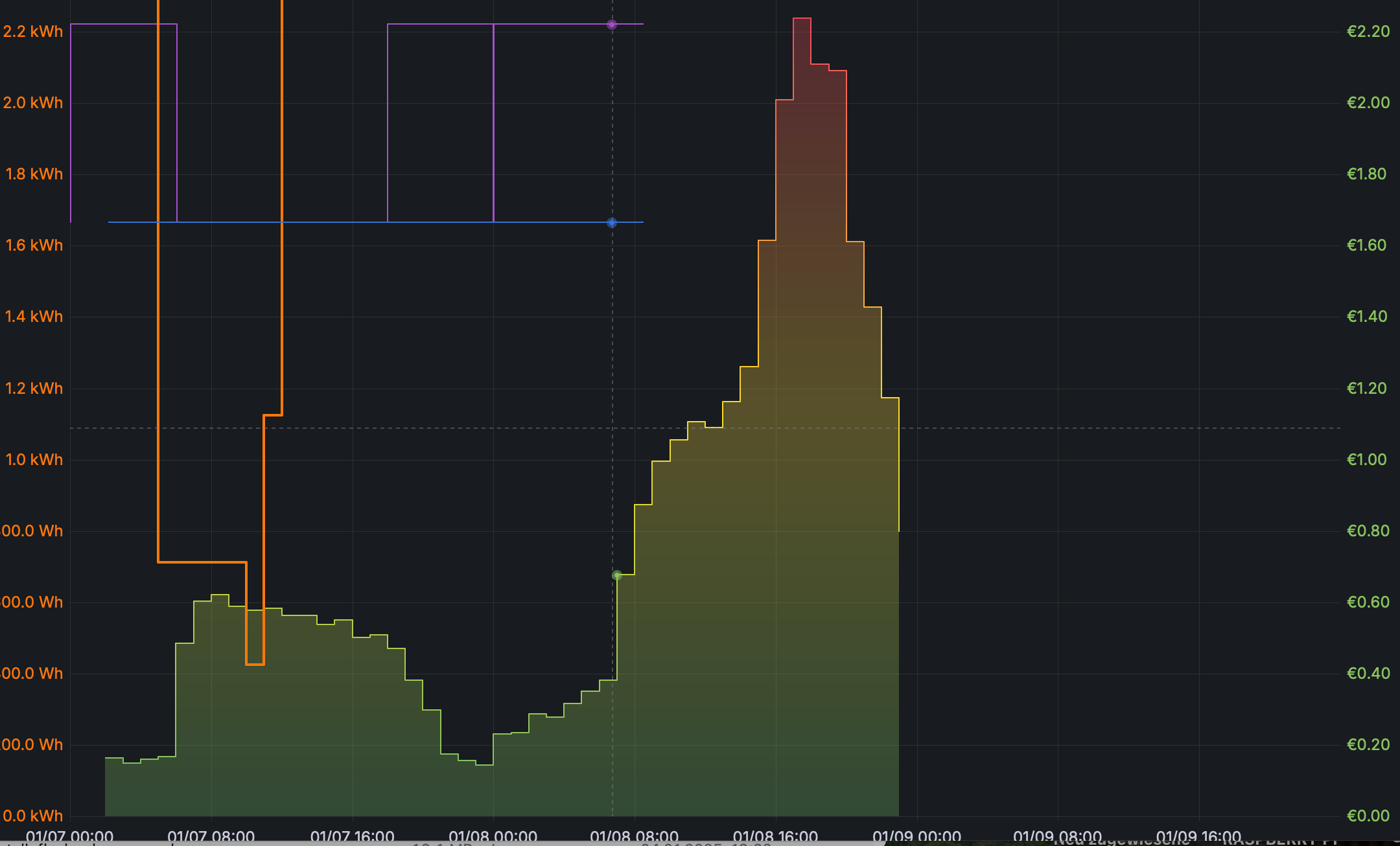This screenshot has height=846, width=1400.
Task: Click the purple data point marker
Action: click(612, 25)
